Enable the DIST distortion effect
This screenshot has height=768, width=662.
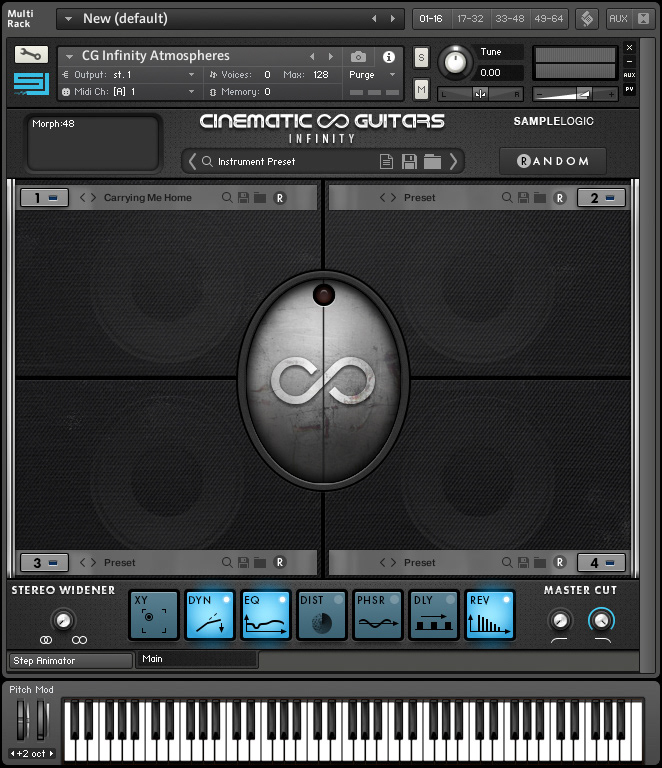(322, 615)
